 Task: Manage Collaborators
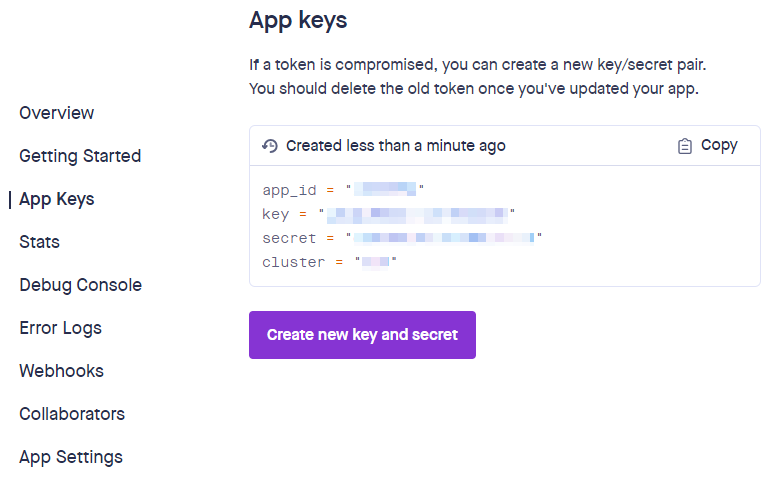point(72,414)
